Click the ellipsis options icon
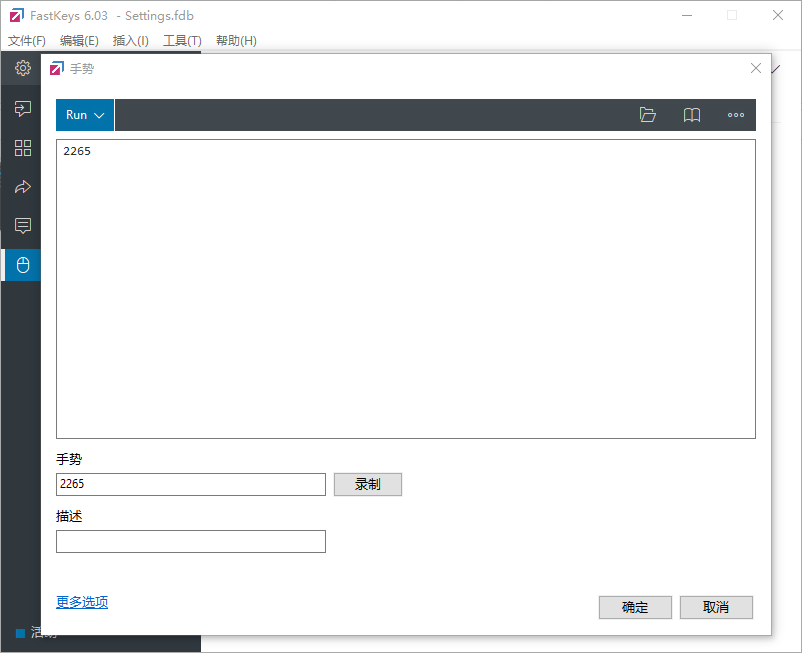This screenshot has height=653, width=802. coord(735,115)
